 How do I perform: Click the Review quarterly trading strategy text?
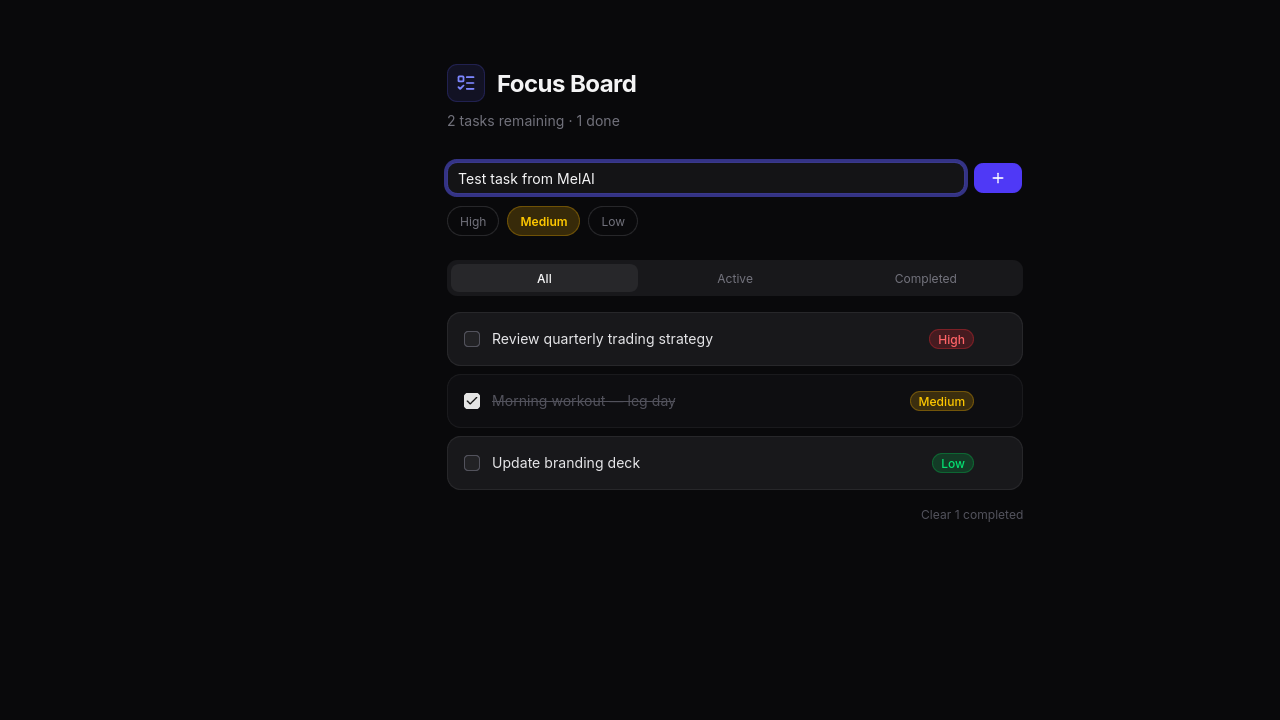[x=602, y=339]
